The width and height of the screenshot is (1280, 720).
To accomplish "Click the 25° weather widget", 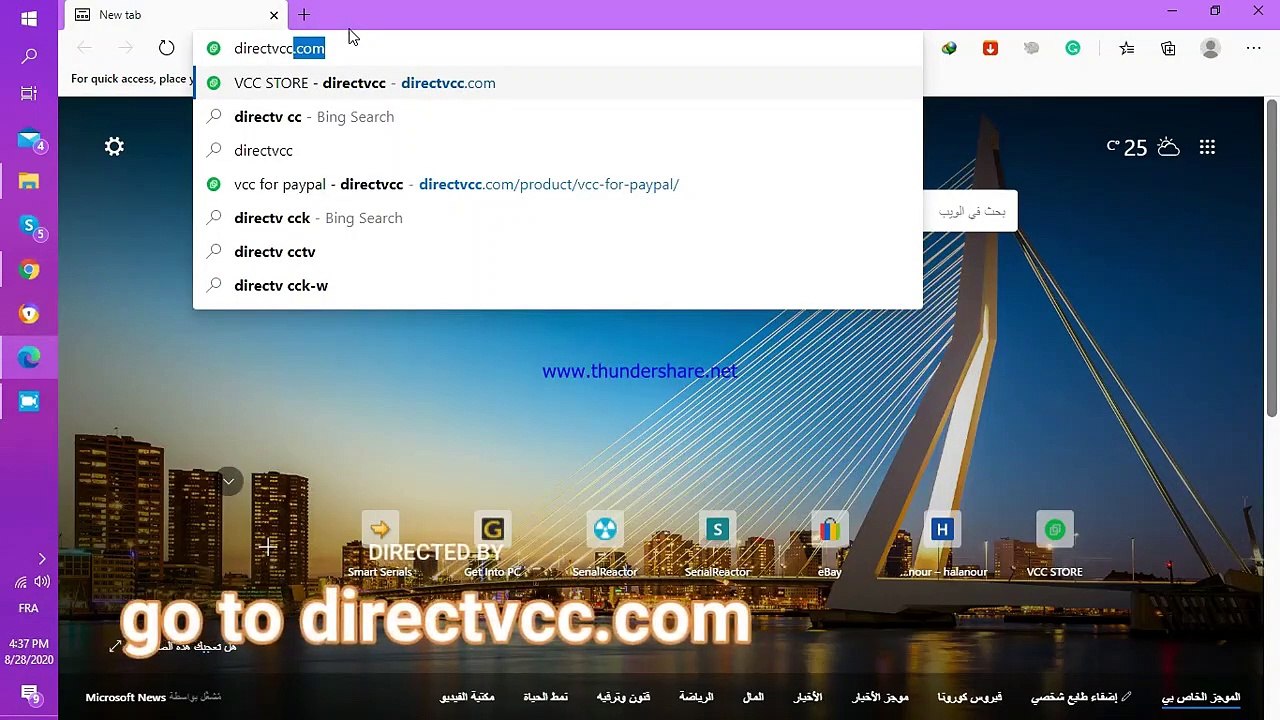I will click(1143, 147).
